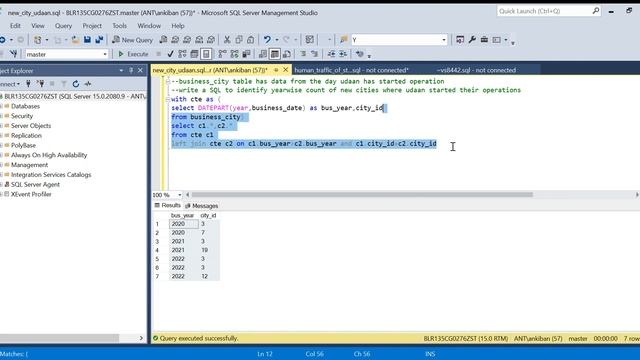This screenshot has width=640, height=360.
Task: Refresh the Object Explorer tree
Action: 76,84
